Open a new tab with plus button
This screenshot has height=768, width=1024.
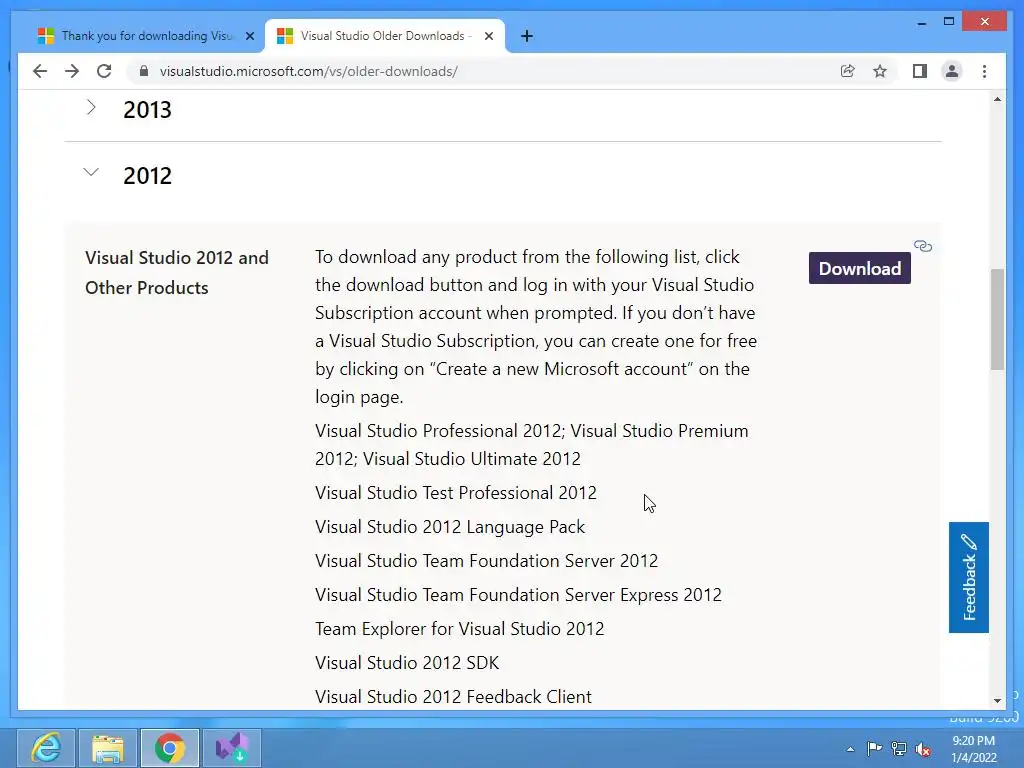tap(527, 36)
